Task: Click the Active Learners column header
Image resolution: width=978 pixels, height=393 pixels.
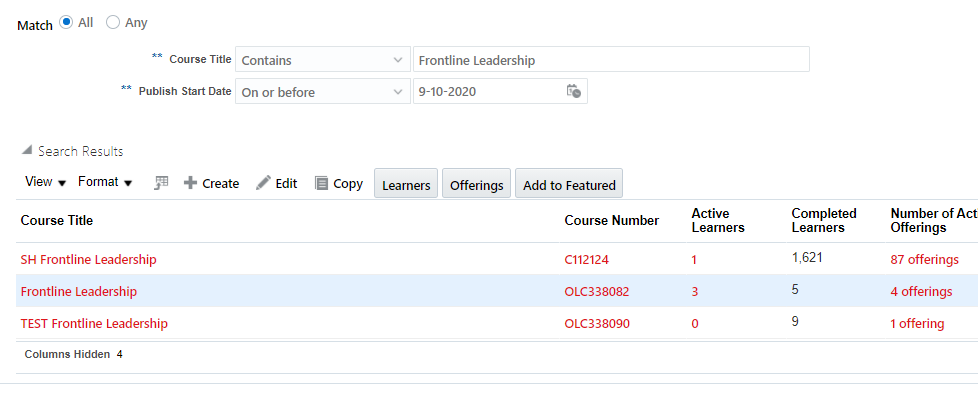Action: (x=718, y=221)
